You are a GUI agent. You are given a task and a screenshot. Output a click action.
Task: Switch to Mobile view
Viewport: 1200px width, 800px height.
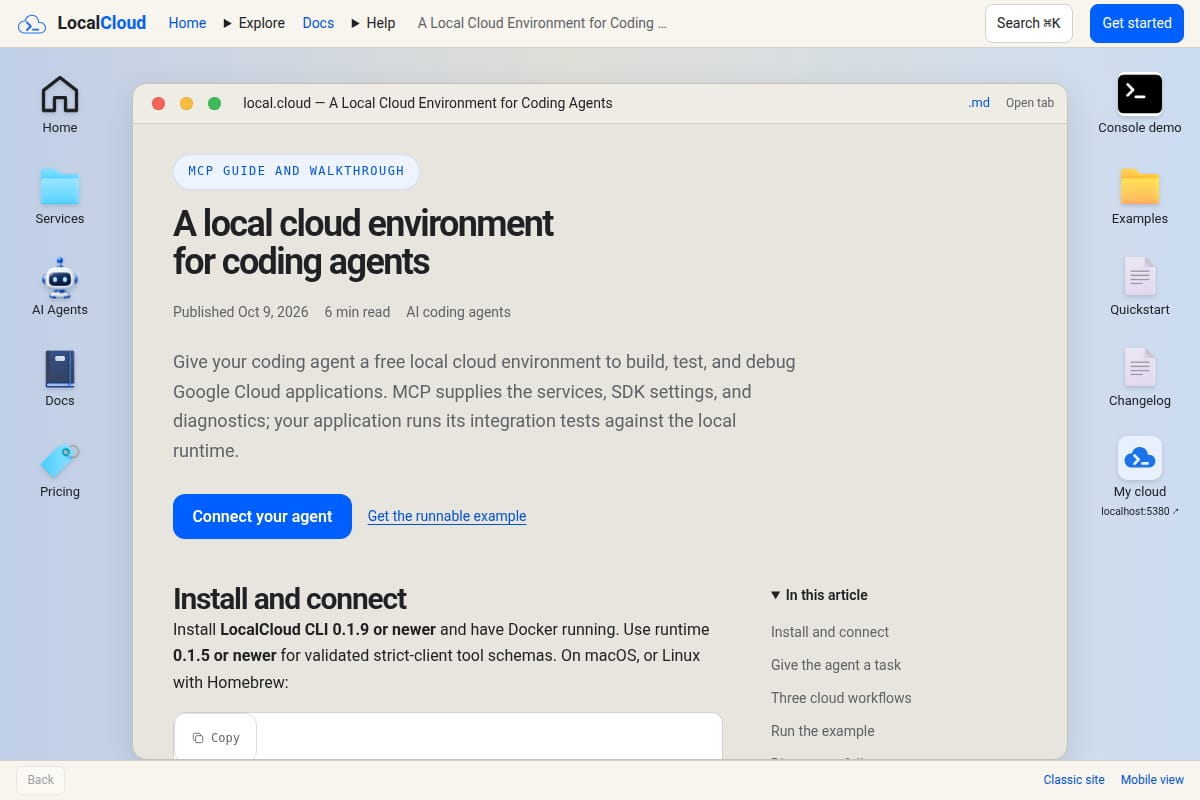pyautogui.click(x=1152, y=780)
